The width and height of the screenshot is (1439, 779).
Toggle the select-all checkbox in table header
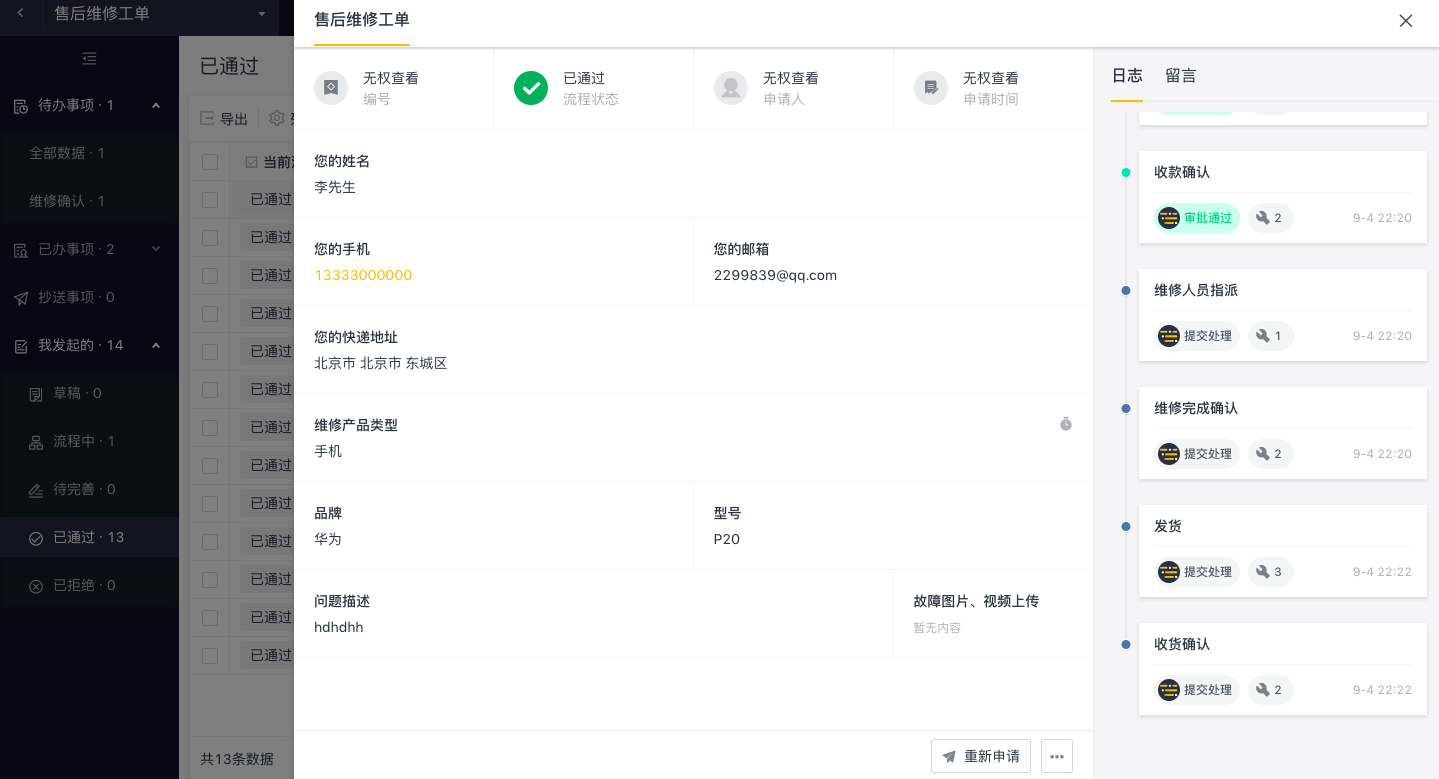pos(210,162)
